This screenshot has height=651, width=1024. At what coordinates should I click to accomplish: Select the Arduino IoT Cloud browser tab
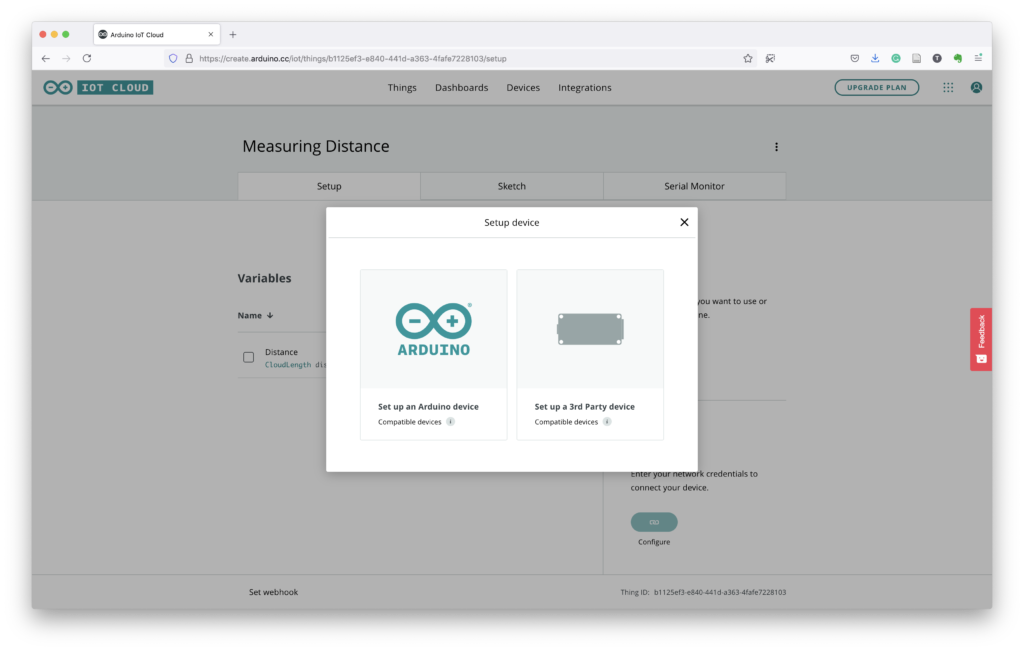[x=157, y=35]
